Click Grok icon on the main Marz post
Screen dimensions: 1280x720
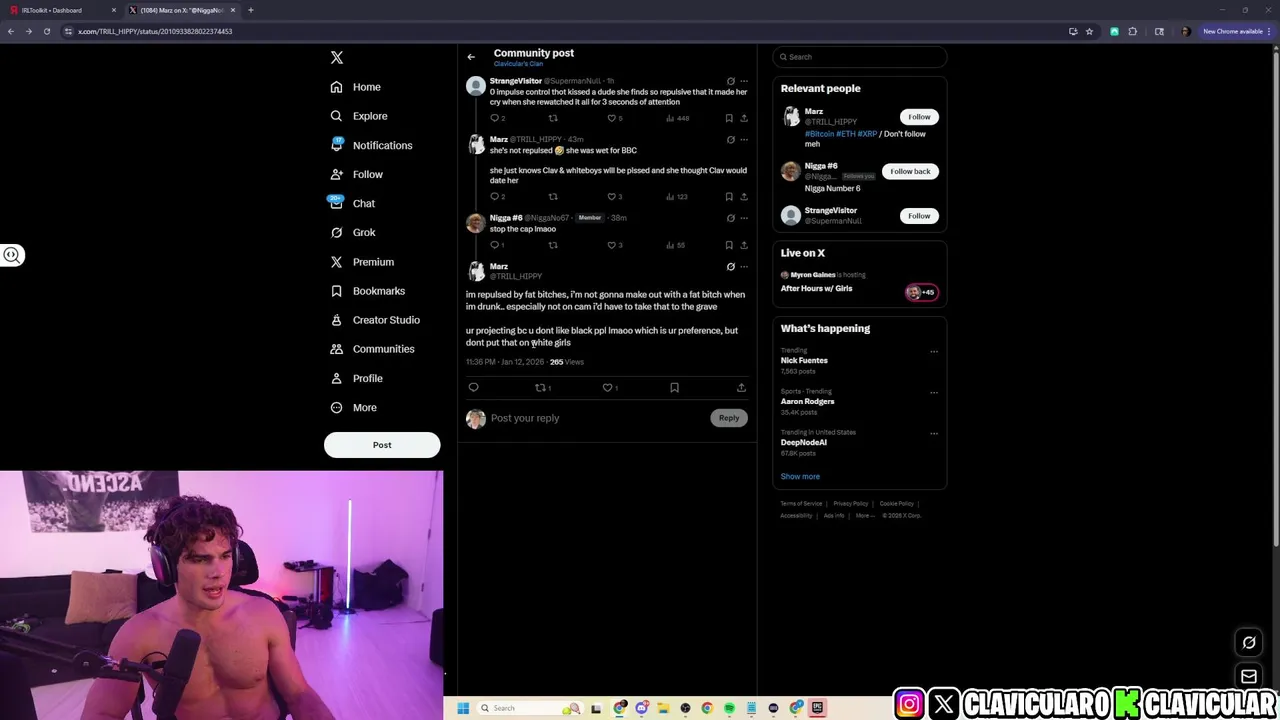coord(730,267)
